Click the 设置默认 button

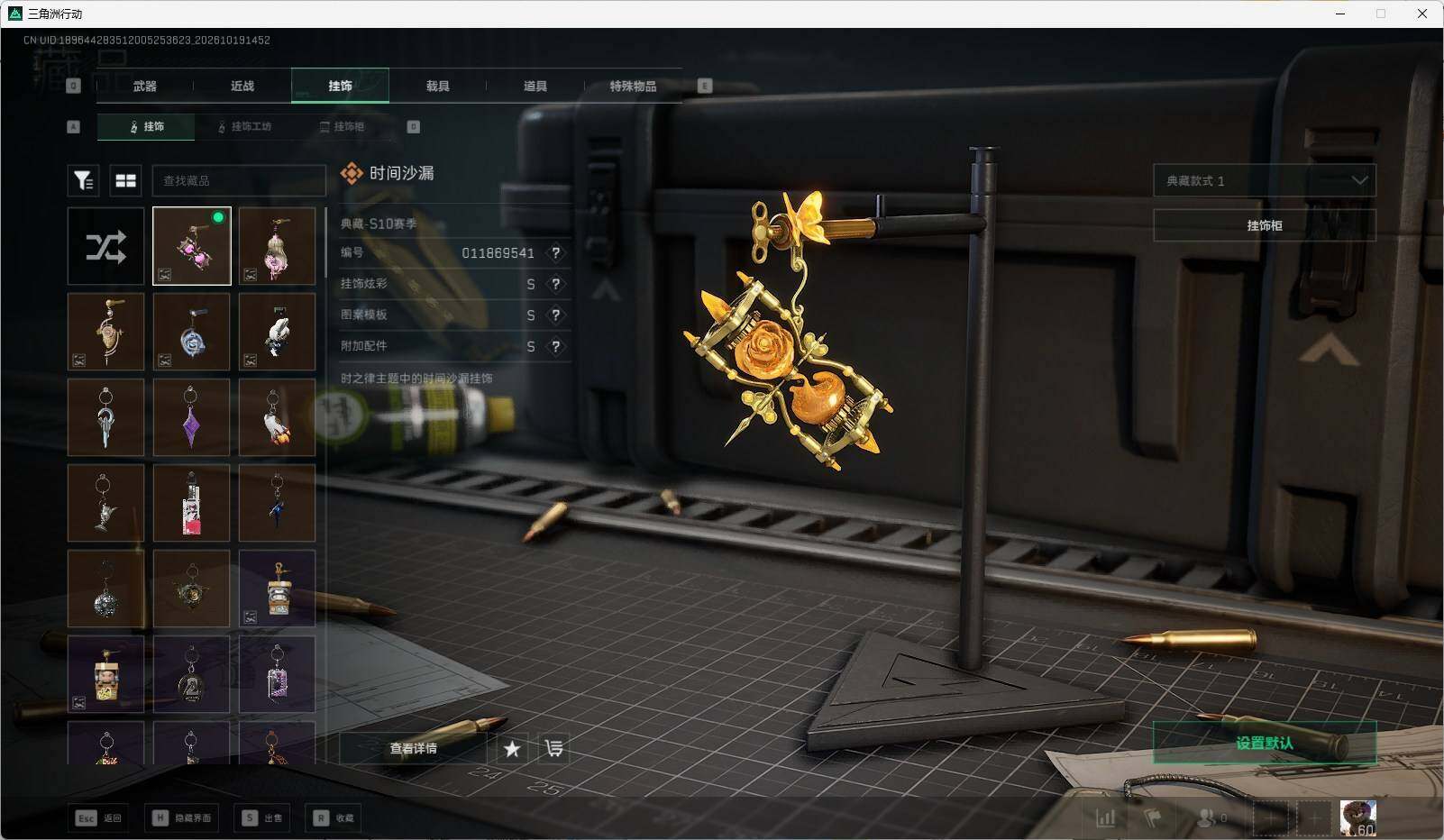click(x=1265, y=743)
